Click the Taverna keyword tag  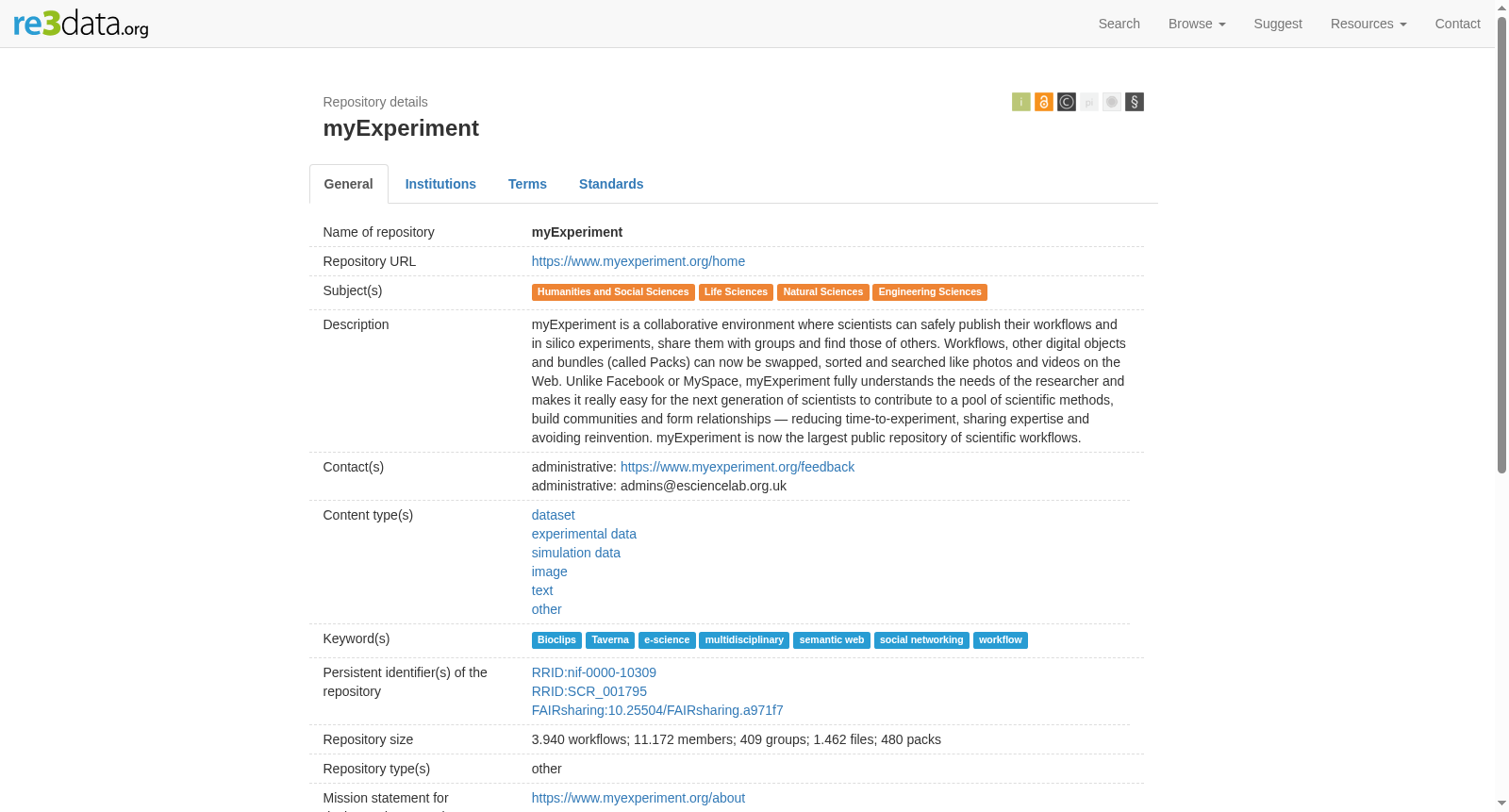[x=610, y=640]
